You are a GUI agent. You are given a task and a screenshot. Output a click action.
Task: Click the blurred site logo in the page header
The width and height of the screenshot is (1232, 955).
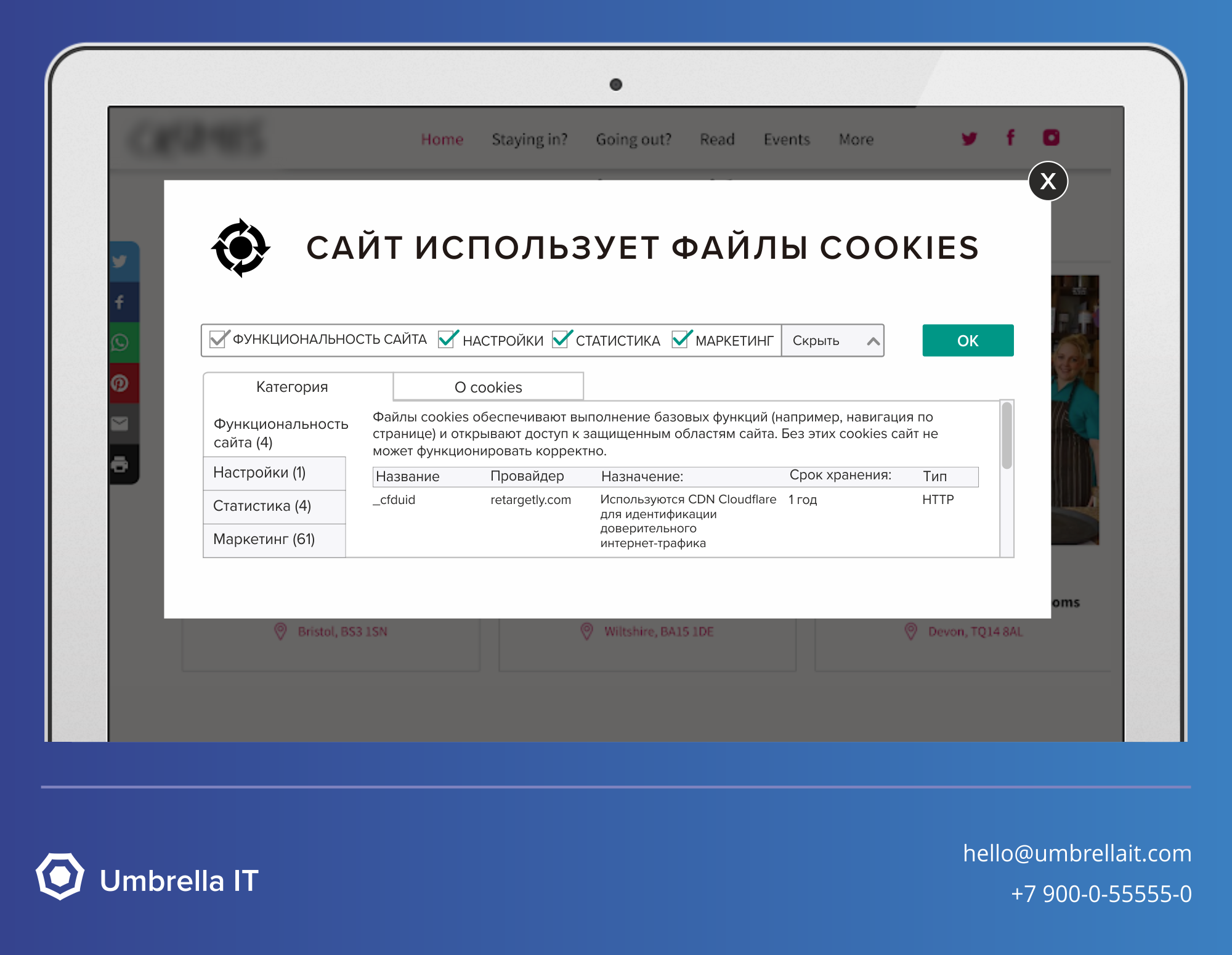coord(196,139)
